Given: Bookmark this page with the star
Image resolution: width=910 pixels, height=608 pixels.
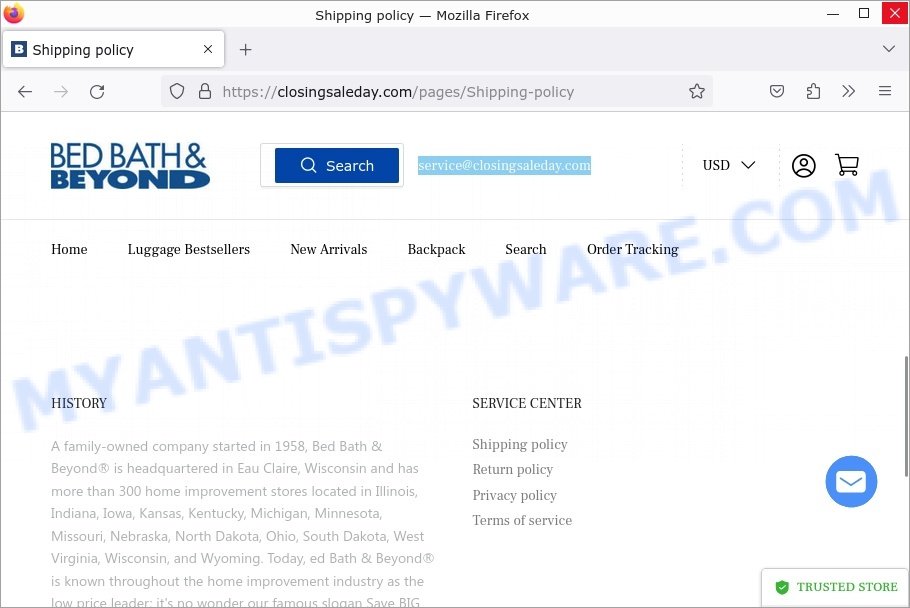Looking at the screenshot, I should click(x=697, y=91).
